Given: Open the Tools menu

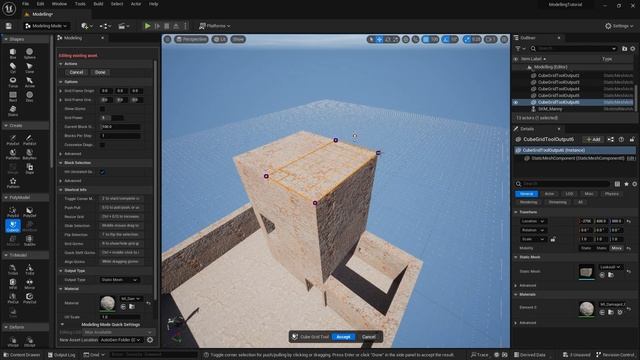Looking at the screenshot, I should pyautogui.click(x=80, y=4).
